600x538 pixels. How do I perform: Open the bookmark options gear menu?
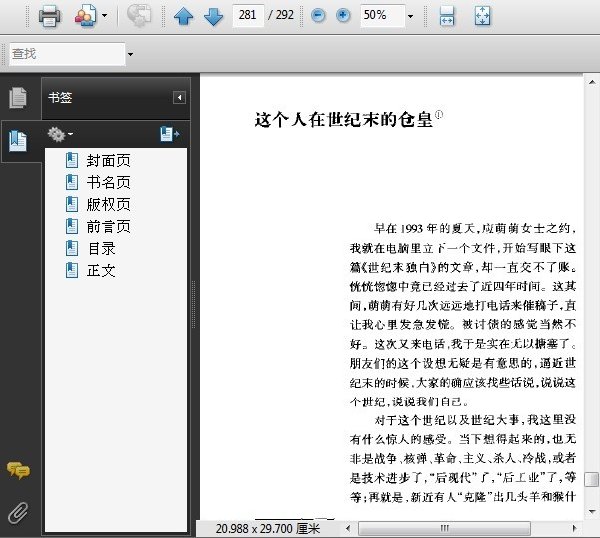(60, 134)
